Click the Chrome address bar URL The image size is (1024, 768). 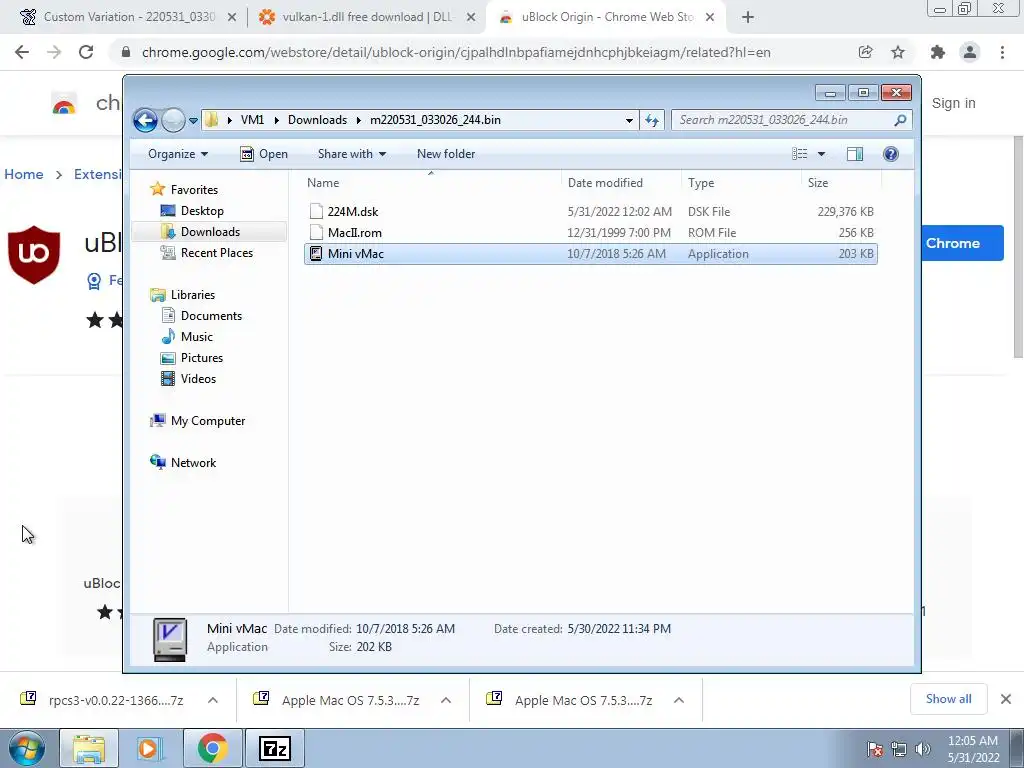pos(456,52)
